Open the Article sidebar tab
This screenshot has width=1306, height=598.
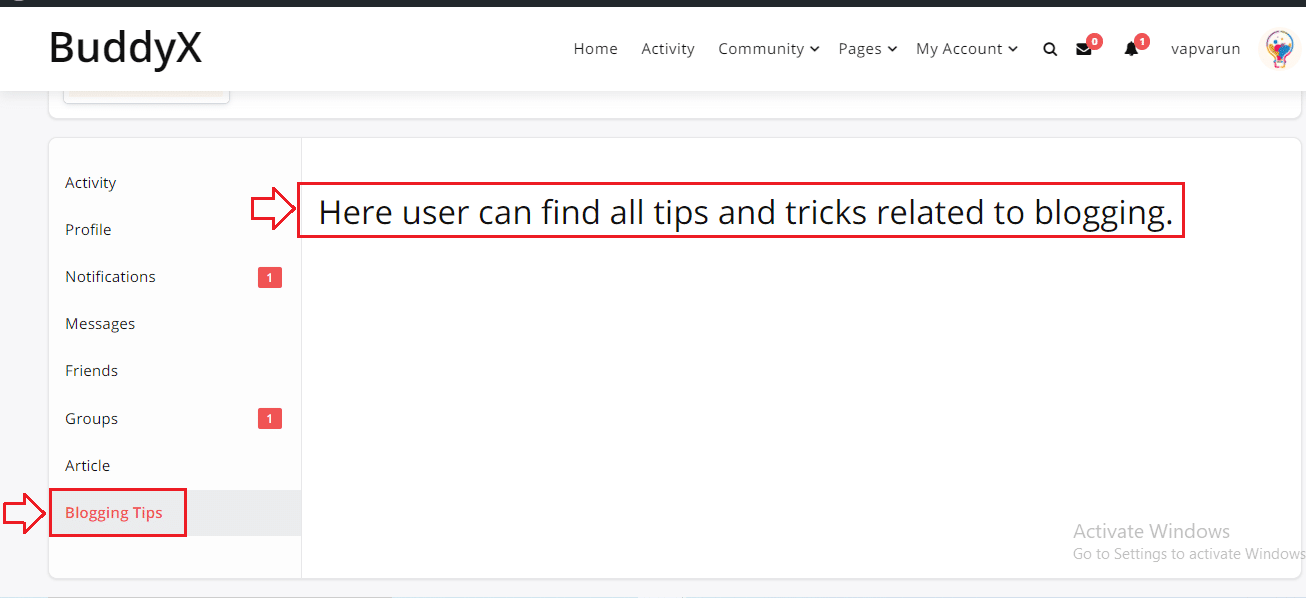88,466
